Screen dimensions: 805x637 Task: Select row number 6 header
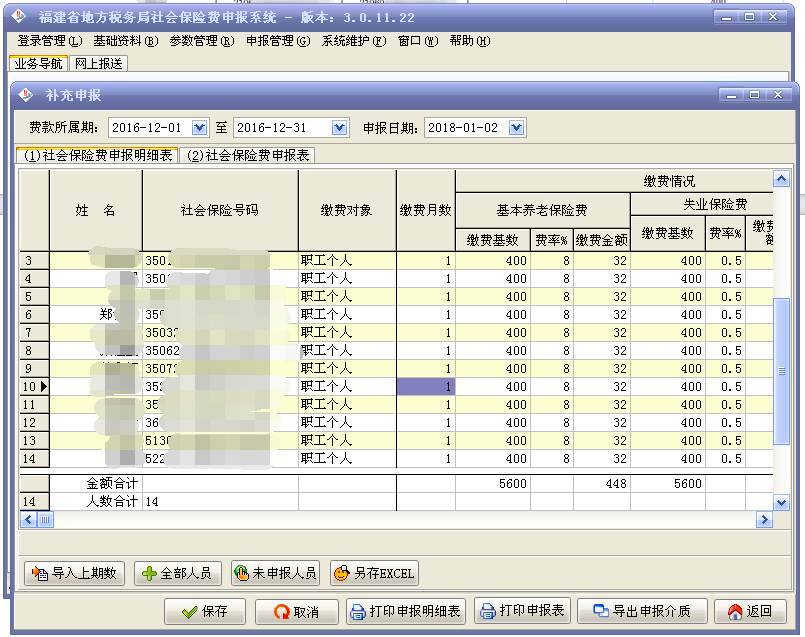coord(34,314)
